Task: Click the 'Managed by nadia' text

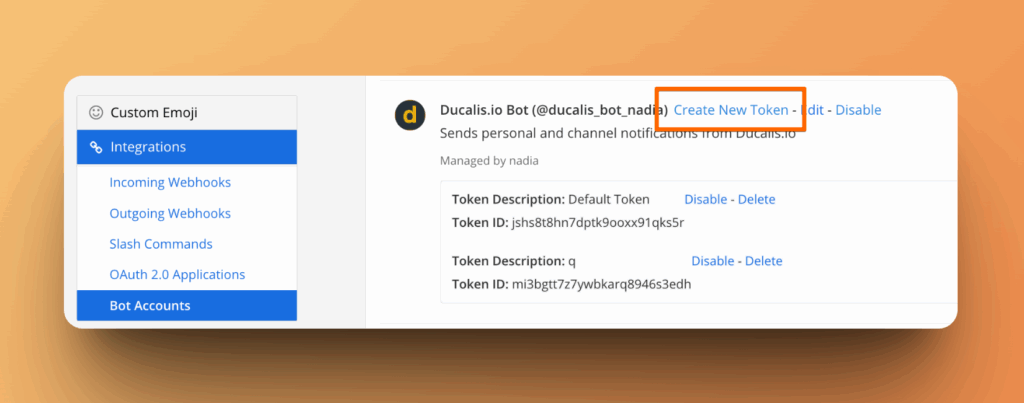Action: [x=490, y=160]
